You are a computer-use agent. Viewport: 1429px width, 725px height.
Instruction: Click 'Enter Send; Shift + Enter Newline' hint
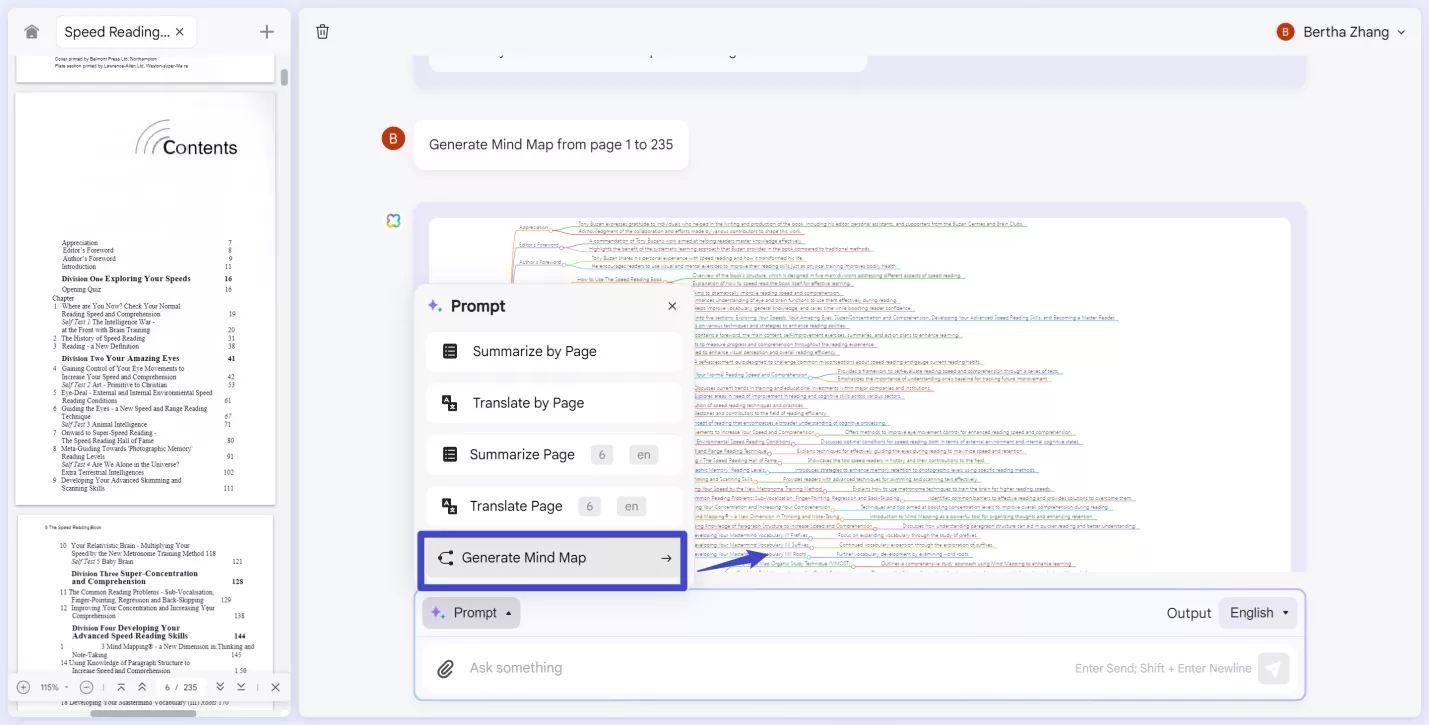(1163, 668)
